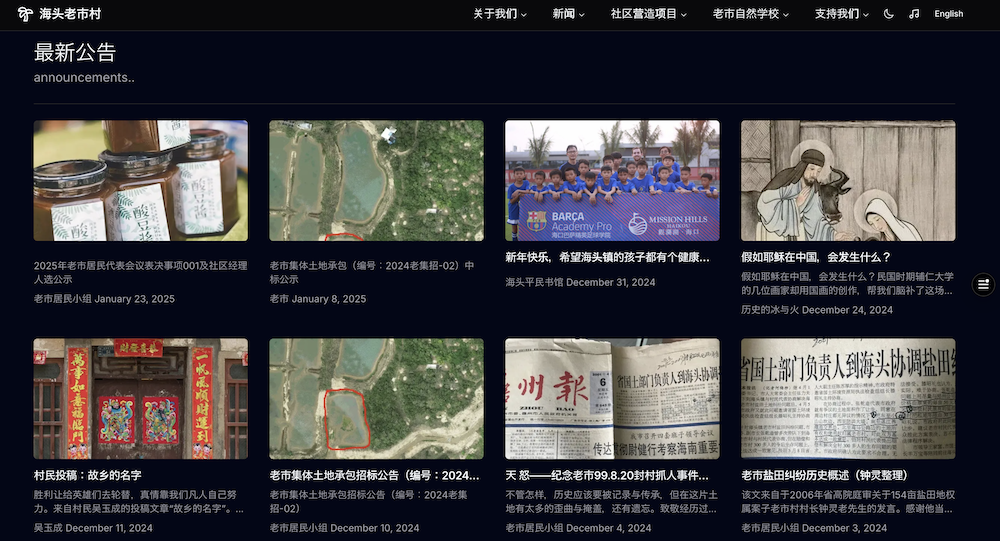1000x541 pixels.
Task: Click the announcements.. subtitle text
Action: (x=84, y=77)
